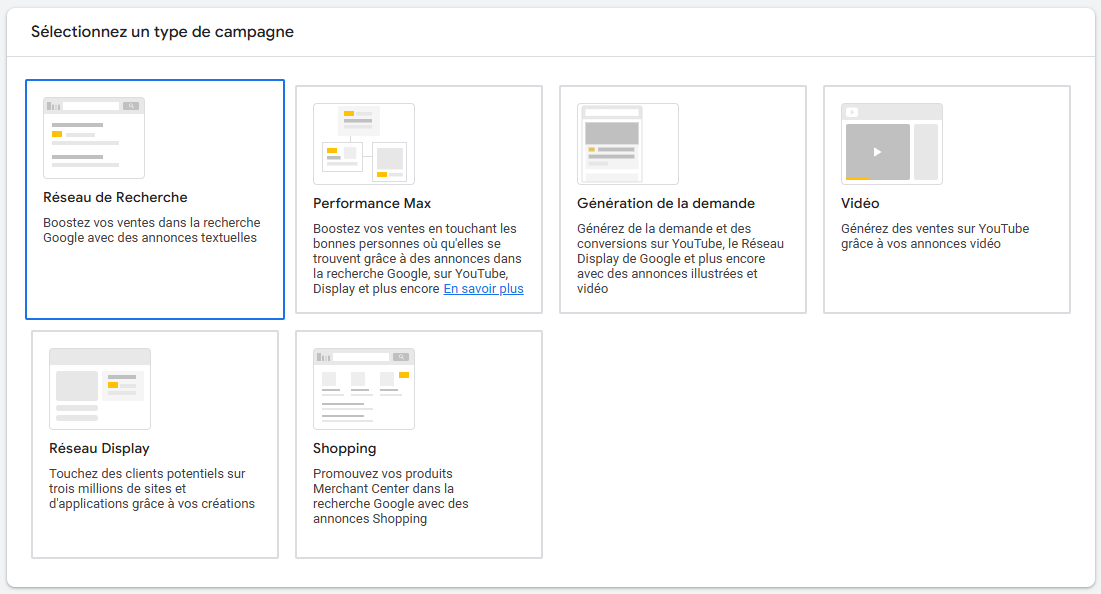Select the Vidéo campaign title
The width and height of the screenshot is (1101, 594).
pos(860,203)
